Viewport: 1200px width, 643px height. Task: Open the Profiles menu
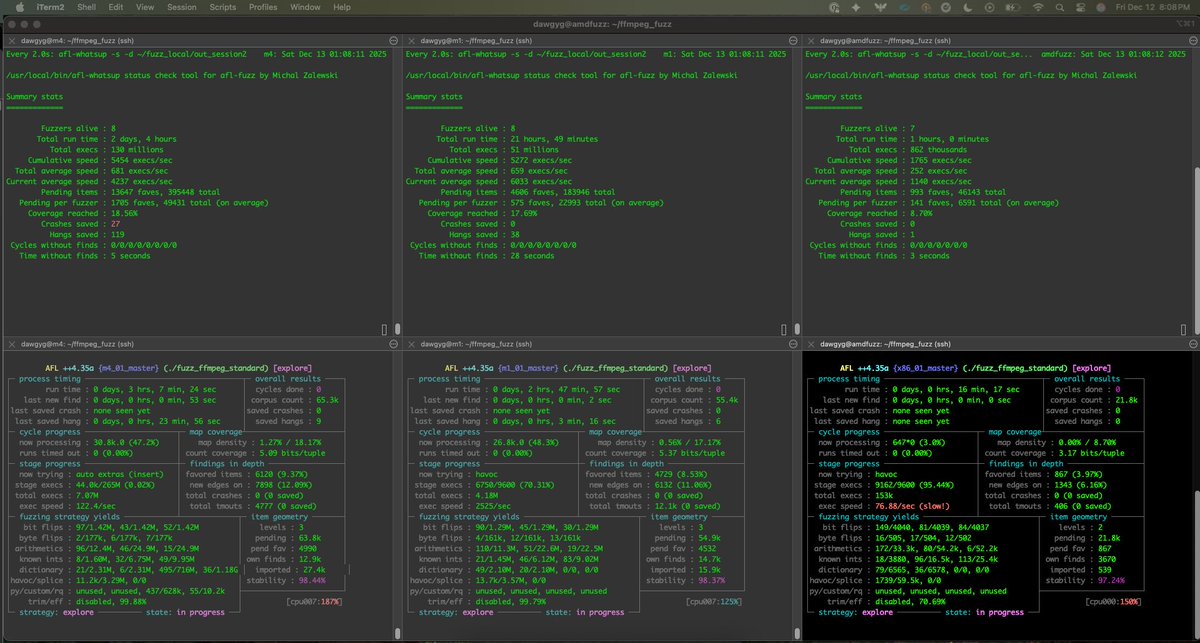click(264, 7)
